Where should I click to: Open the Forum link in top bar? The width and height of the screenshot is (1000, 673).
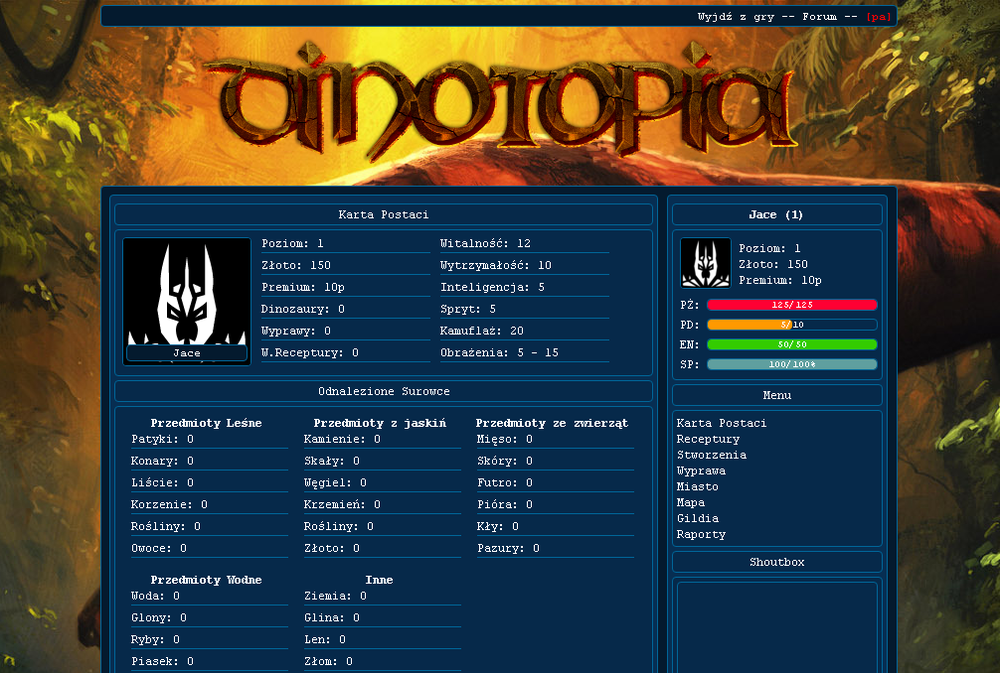pos(820,17)
